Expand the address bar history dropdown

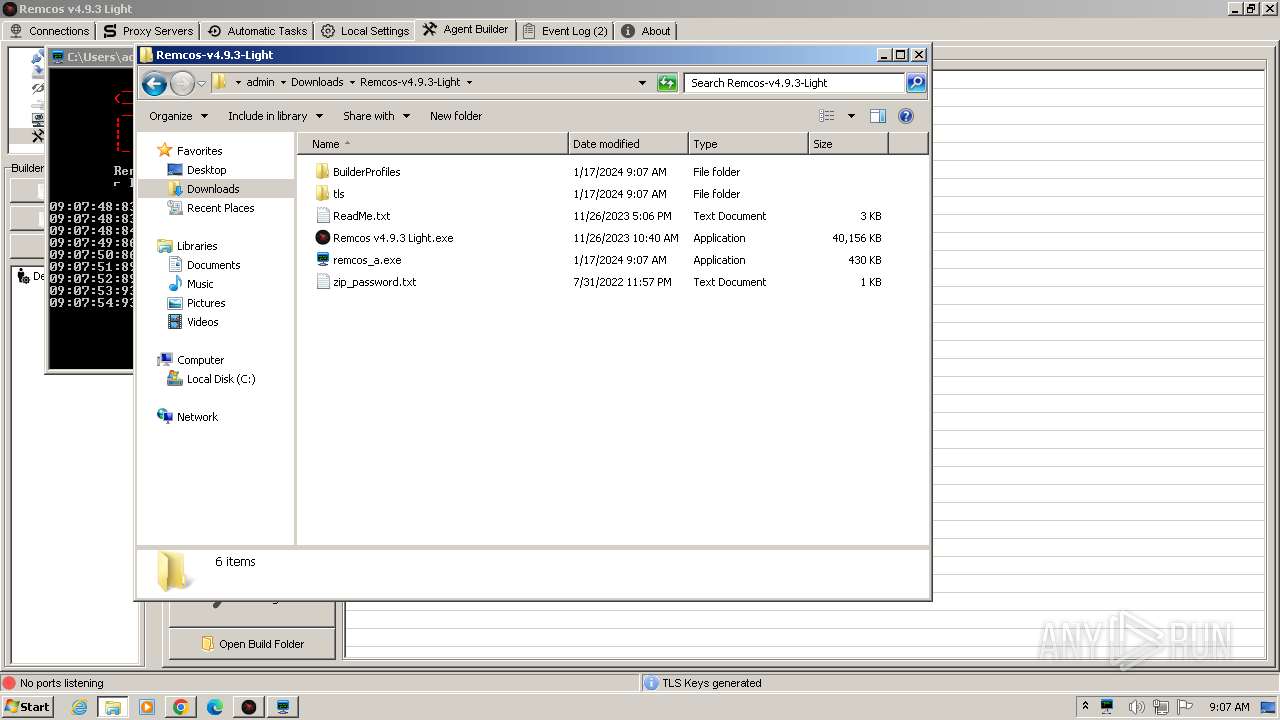tap(642, 83)
